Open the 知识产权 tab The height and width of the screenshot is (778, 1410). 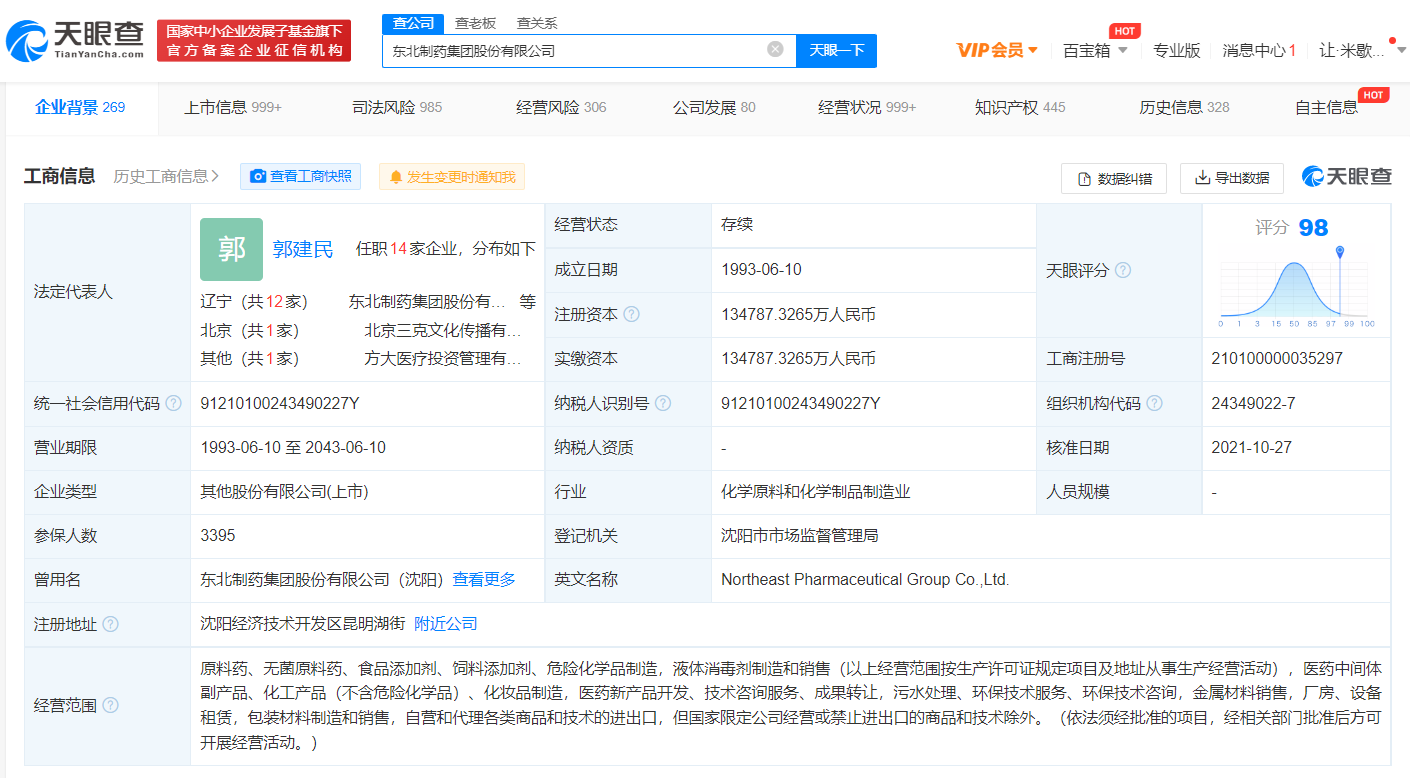coord(1019,107)
